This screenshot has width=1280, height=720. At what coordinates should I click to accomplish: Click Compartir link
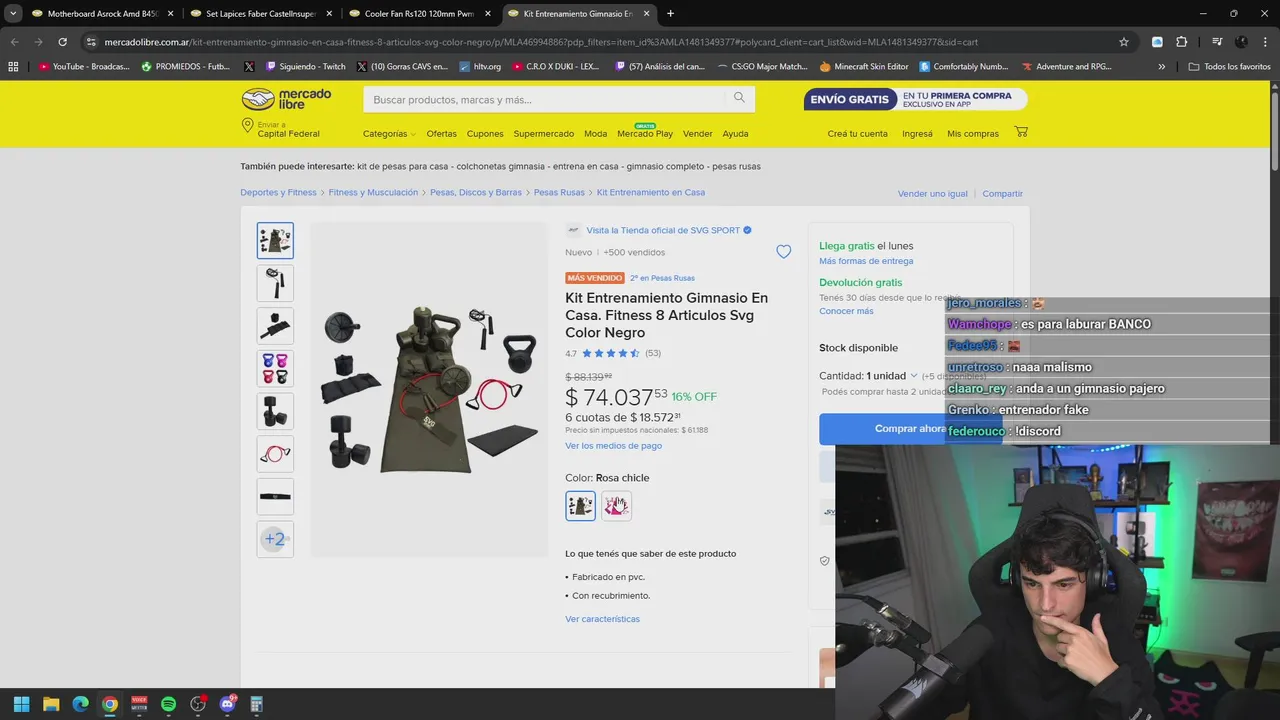tap(1002, 194)
